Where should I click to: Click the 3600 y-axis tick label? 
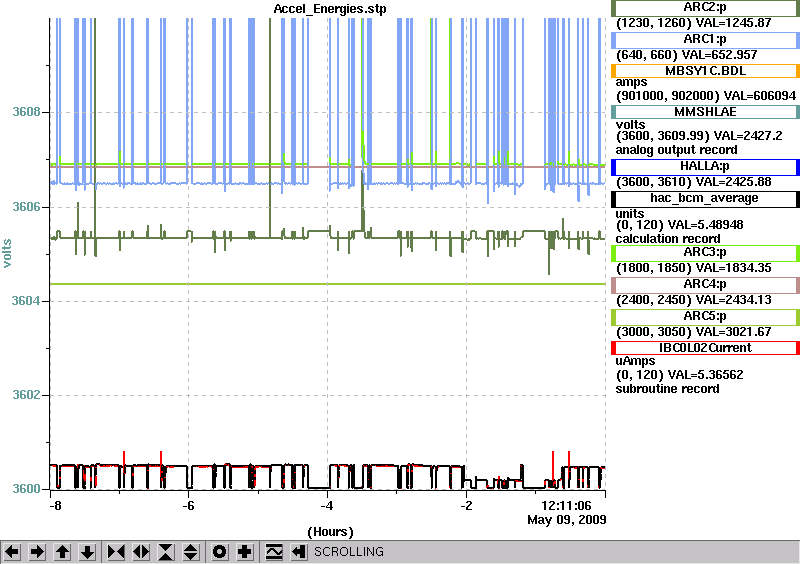[26, 489]
